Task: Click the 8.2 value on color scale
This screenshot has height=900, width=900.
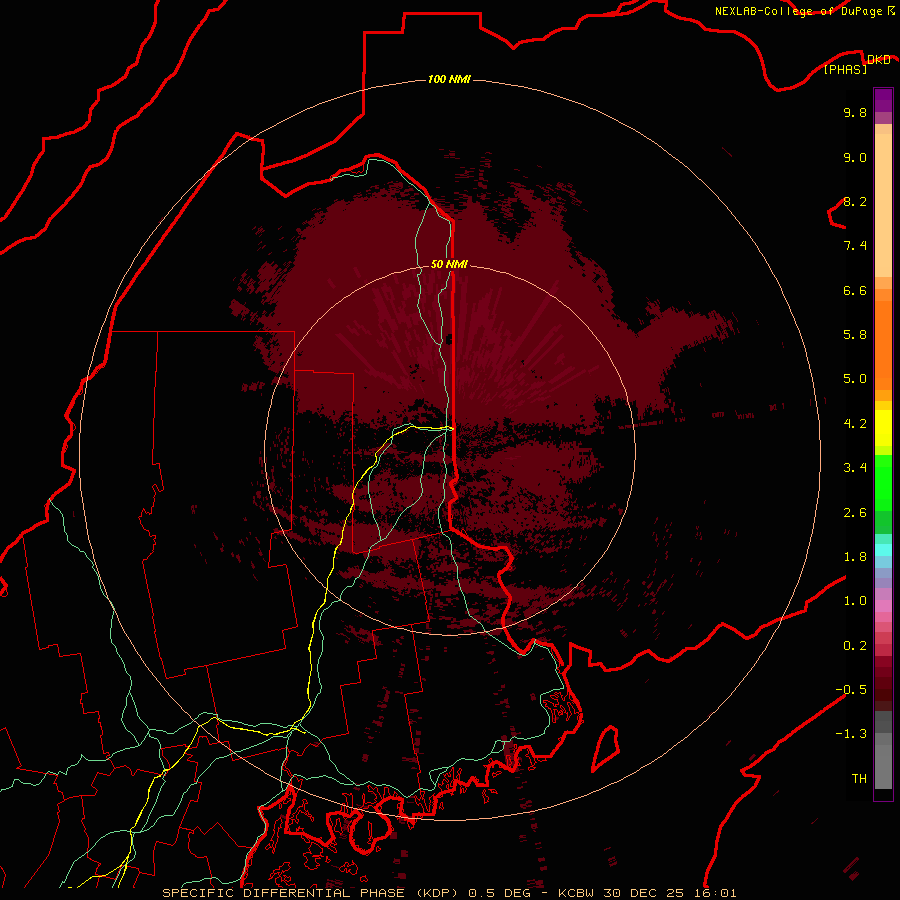Action: (x=855, y=201)
